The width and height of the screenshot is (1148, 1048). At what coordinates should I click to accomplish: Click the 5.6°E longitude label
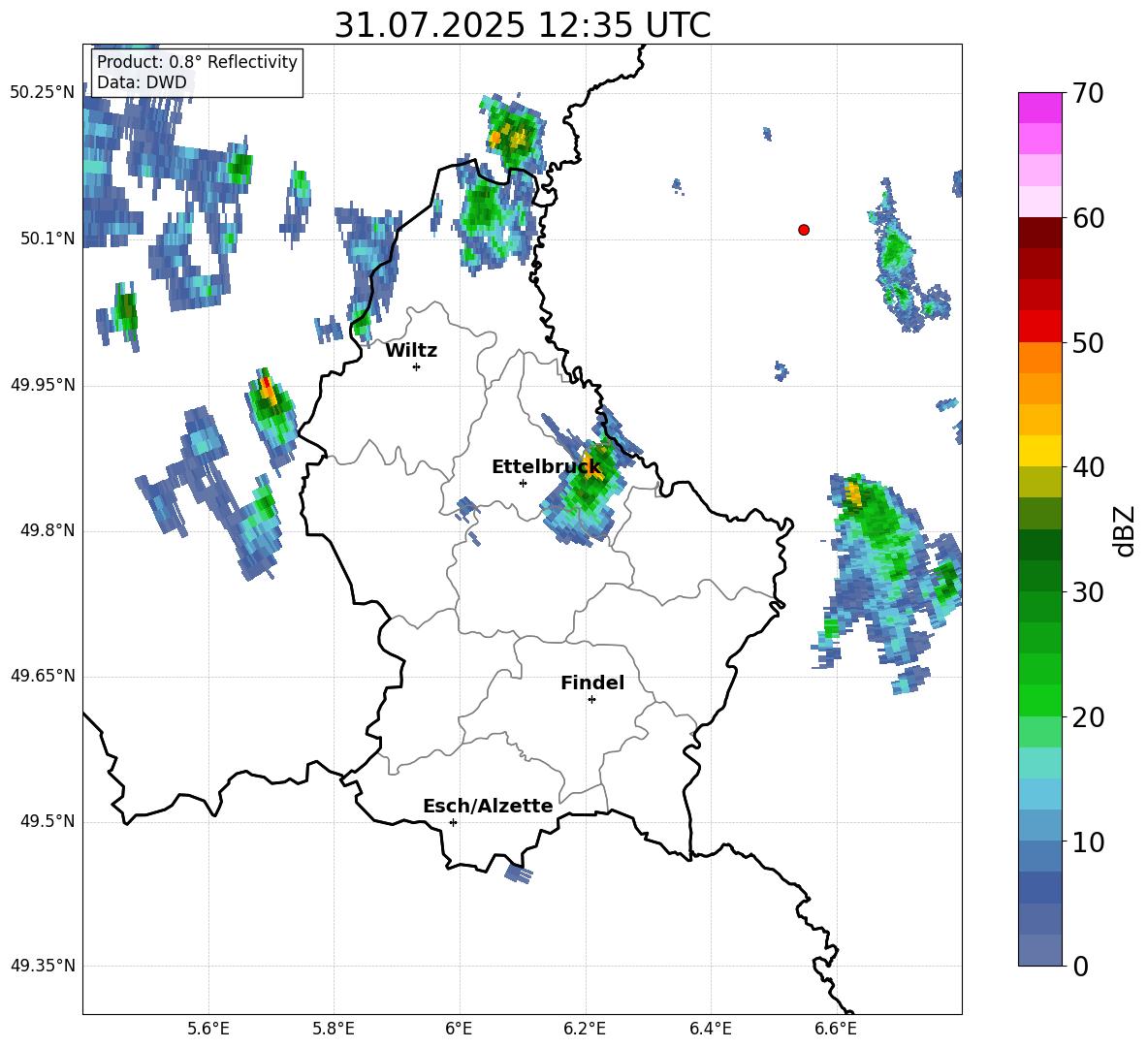207,1029
